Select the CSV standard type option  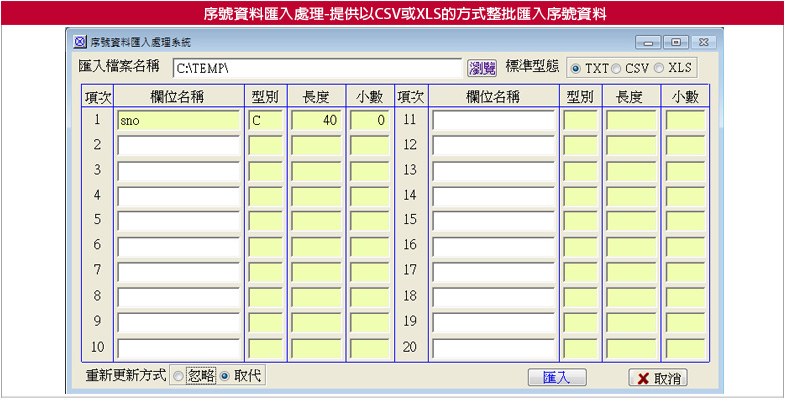click(x=616, y=69)
